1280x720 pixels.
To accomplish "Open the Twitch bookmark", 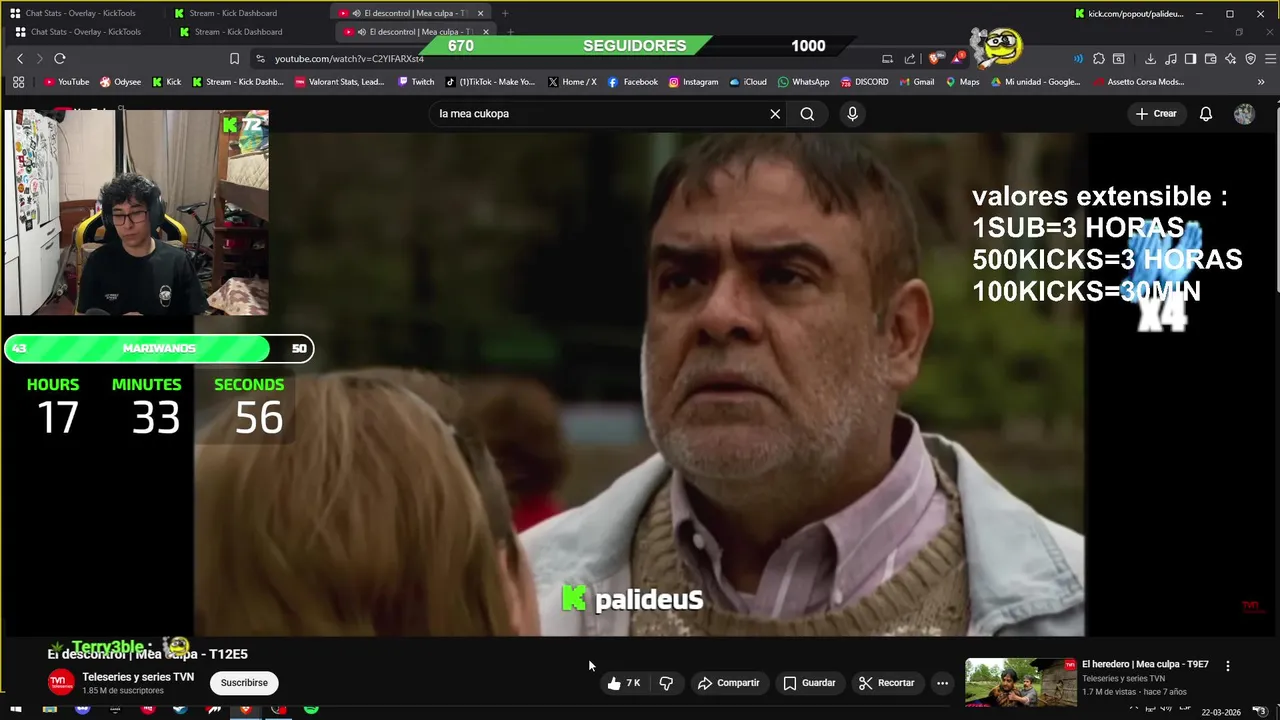I will tap(416, 82).
